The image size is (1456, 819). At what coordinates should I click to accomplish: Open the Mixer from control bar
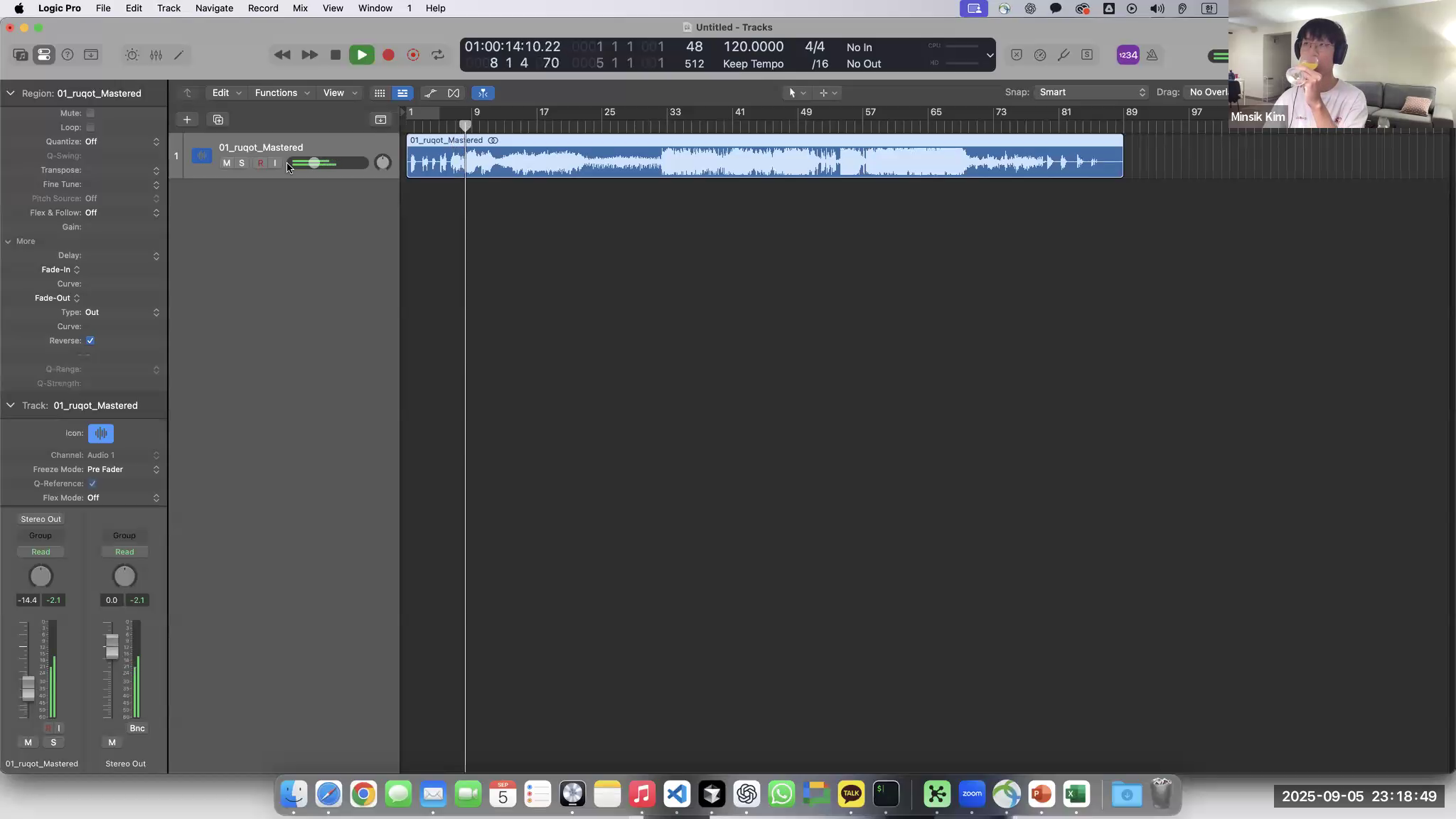[156, 55]
